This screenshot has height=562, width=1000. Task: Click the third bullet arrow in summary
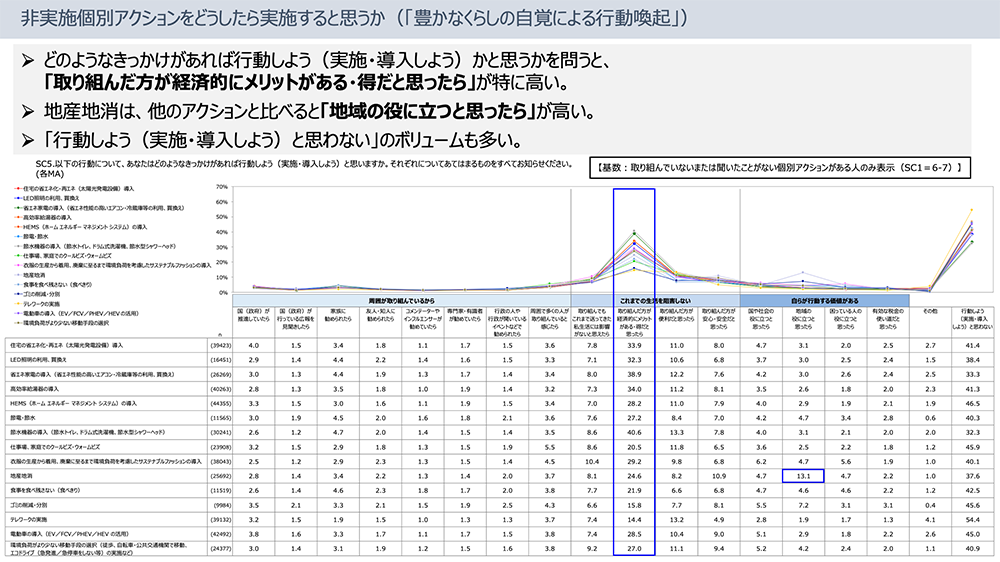28,137
